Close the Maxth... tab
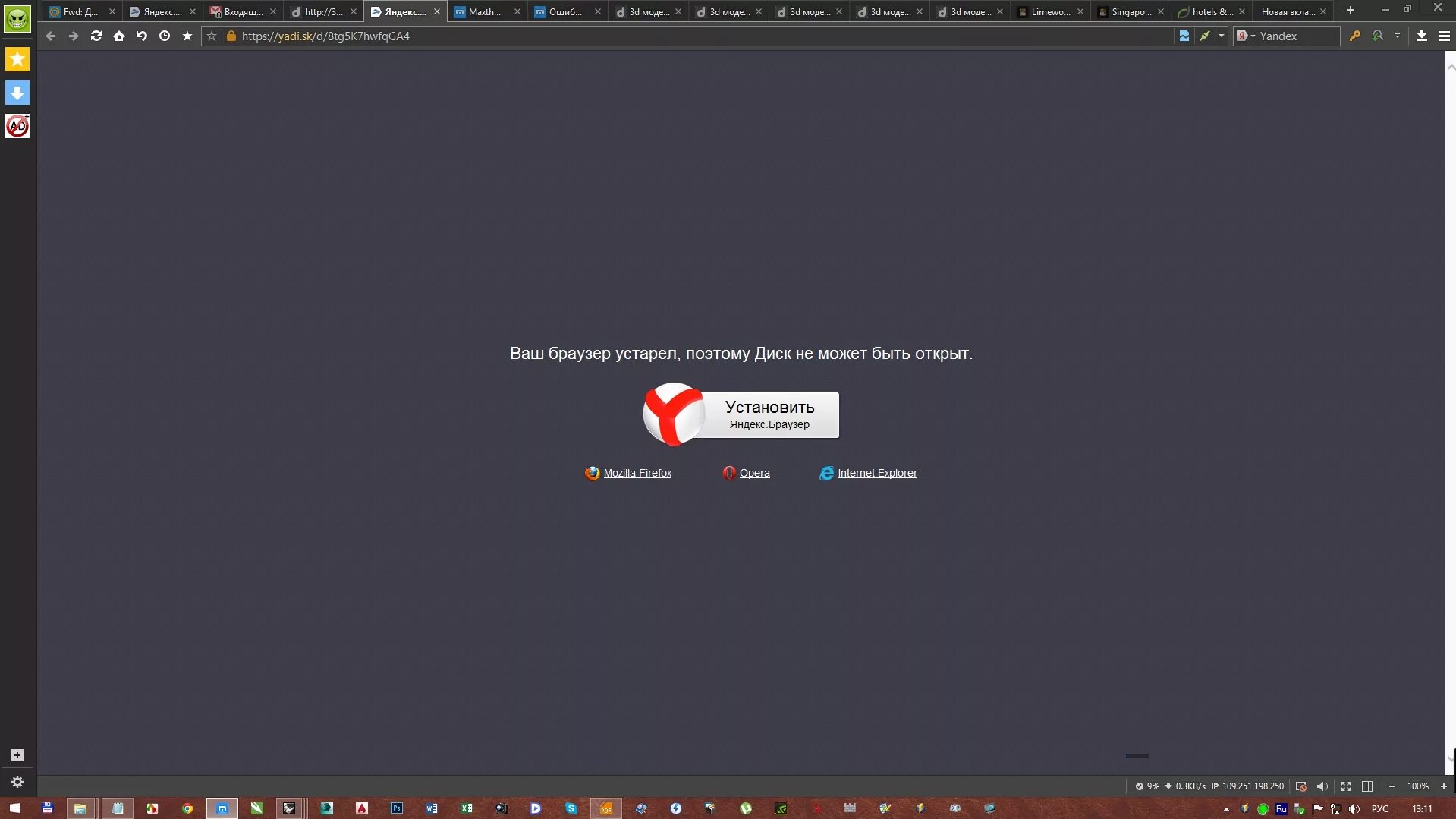 (x=517, y=11)
